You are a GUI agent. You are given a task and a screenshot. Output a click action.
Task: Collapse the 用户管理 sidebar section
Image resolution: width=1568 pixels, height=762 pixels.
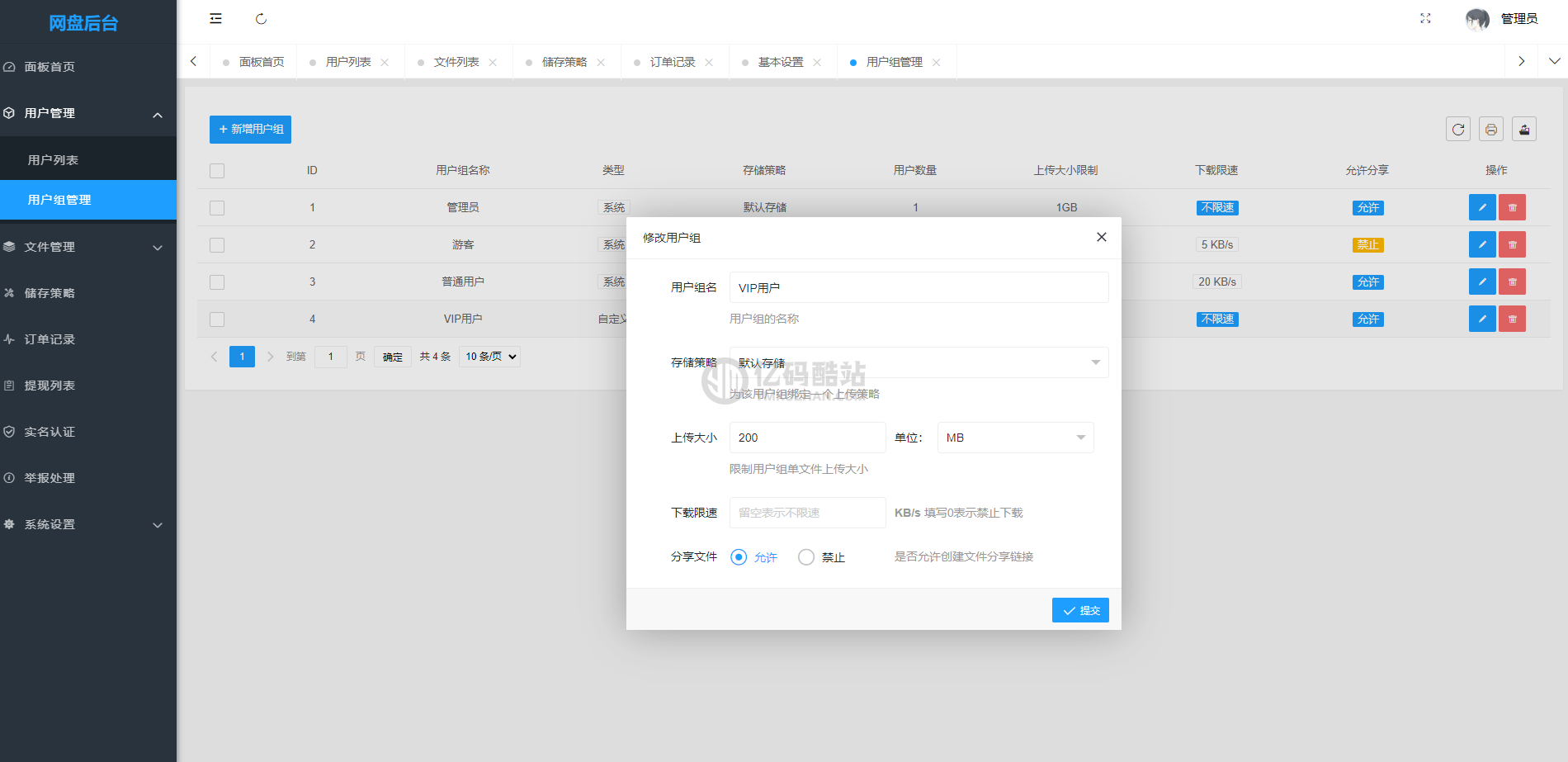pyautogui.click(x=88, y=113)
